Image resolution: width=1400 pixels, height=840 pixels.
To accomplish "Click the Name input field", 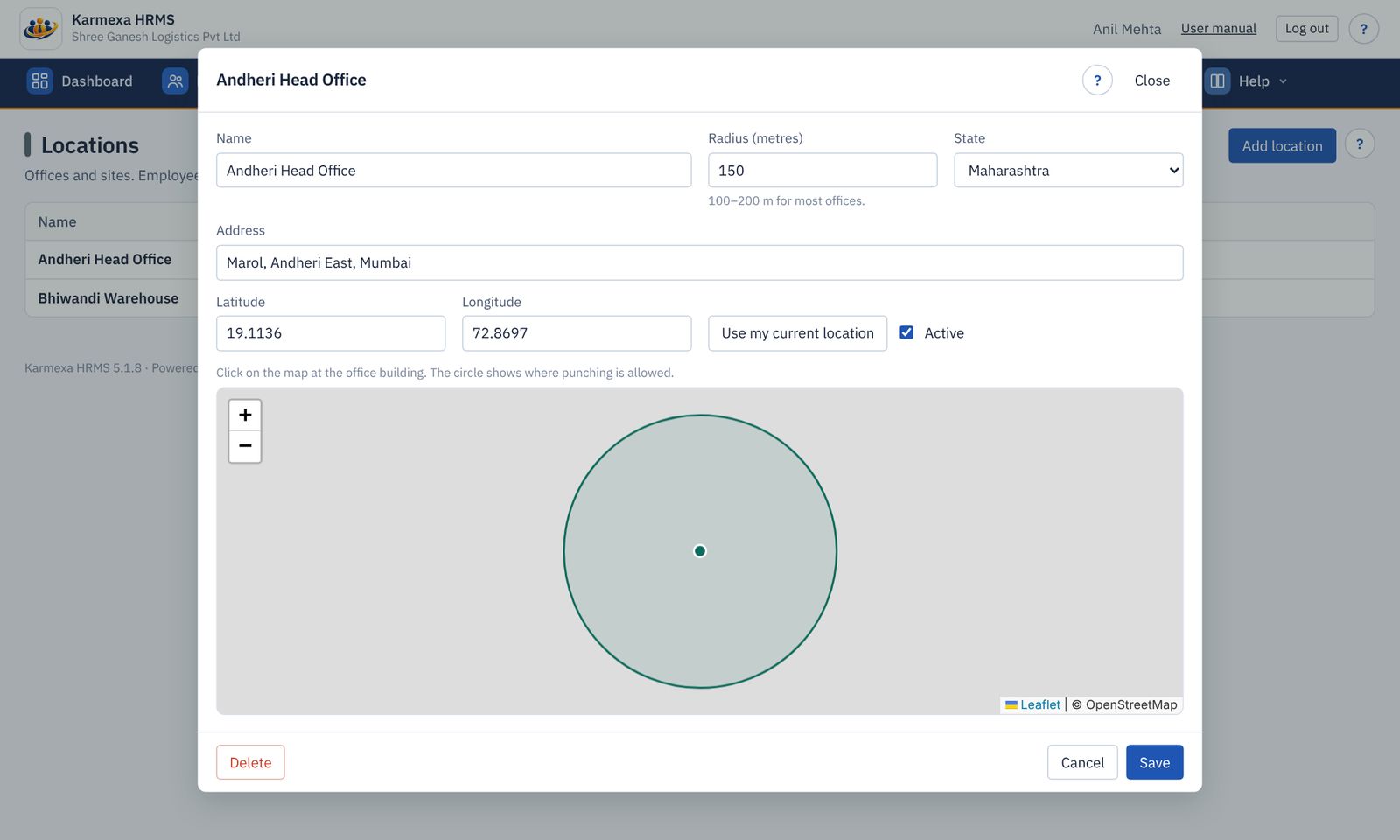I will pos(453,171).
